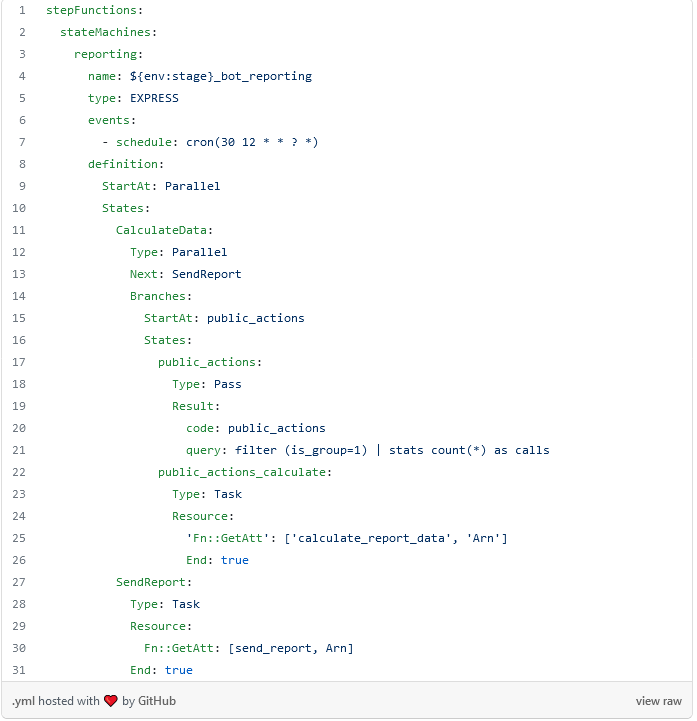Image resolution: width=697 pixels, height=721 pixels.
Task: Click the EXPRESS type value
Action: (154, 98)
